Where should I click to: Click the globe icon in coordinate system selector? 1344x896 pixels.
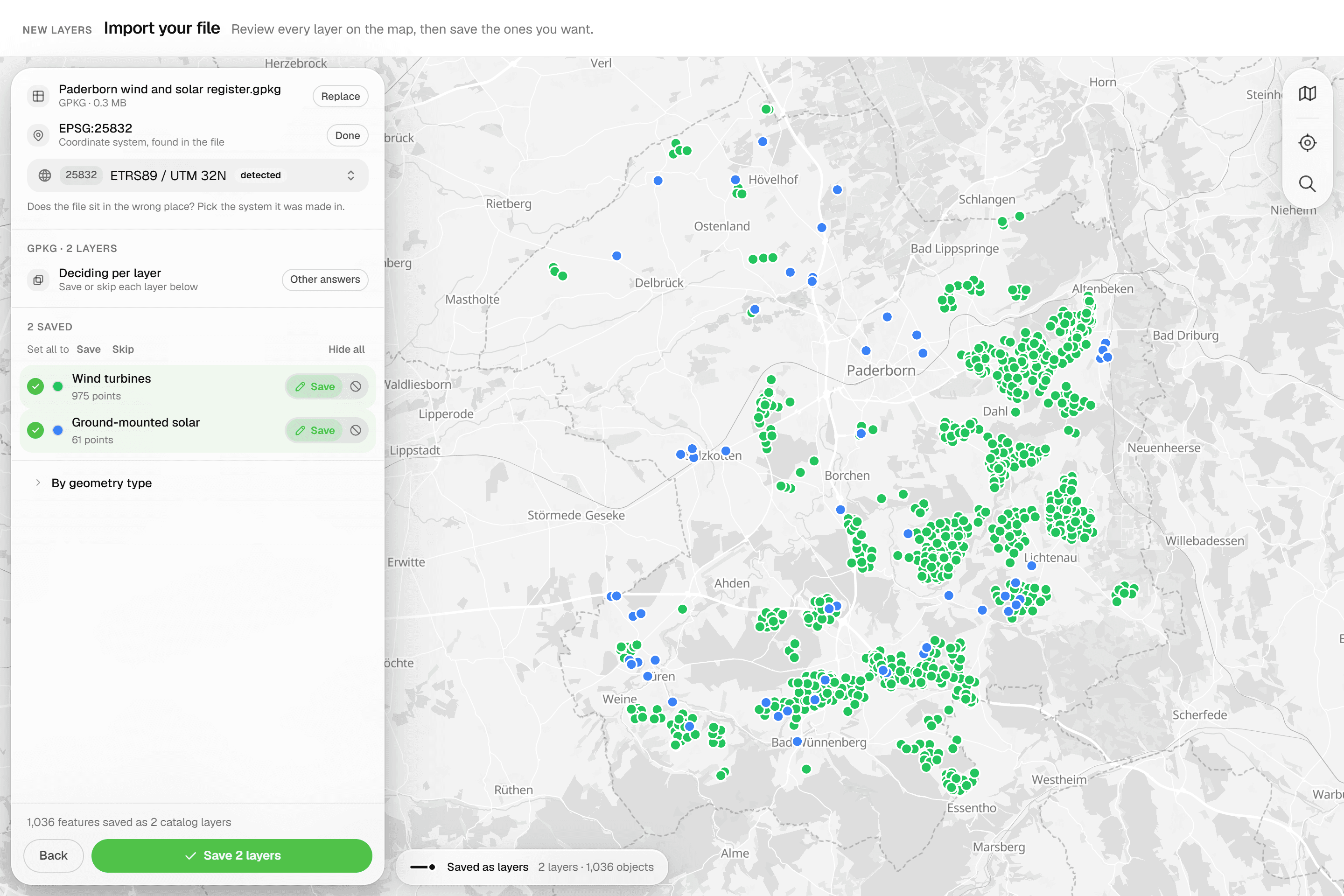(45, 175)
